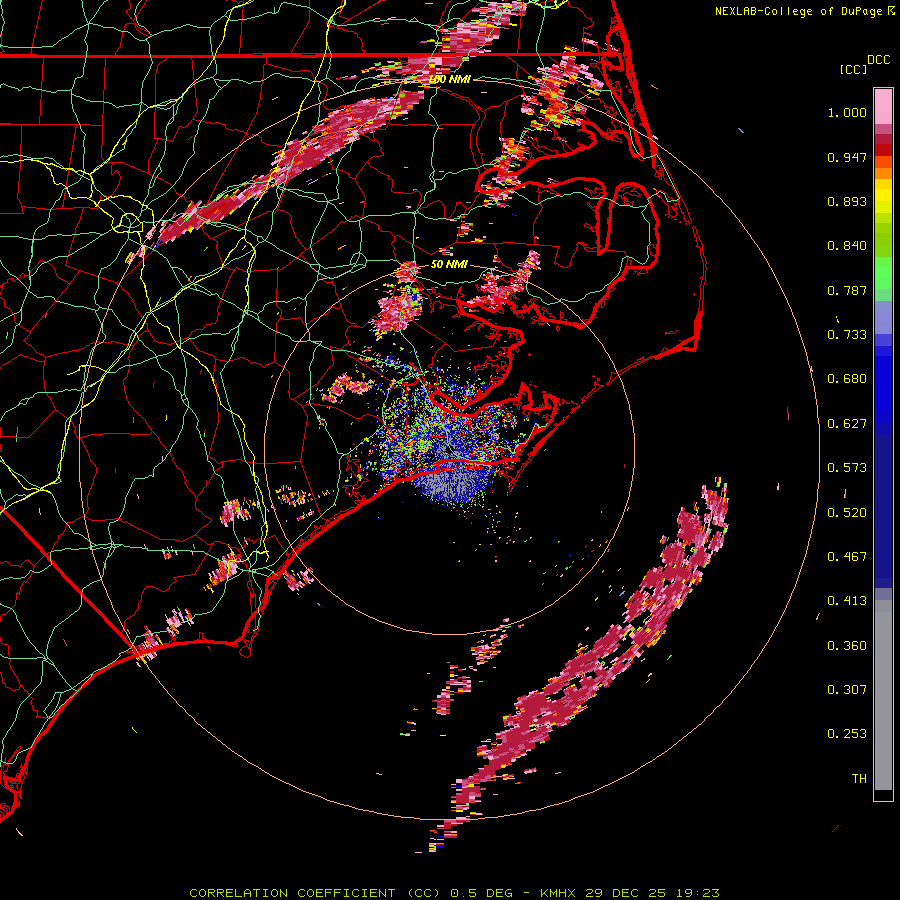This screenshot has width=900, height=900.
Task: Click the 0.840 color scale value
Action: click(x=847, y=246)
